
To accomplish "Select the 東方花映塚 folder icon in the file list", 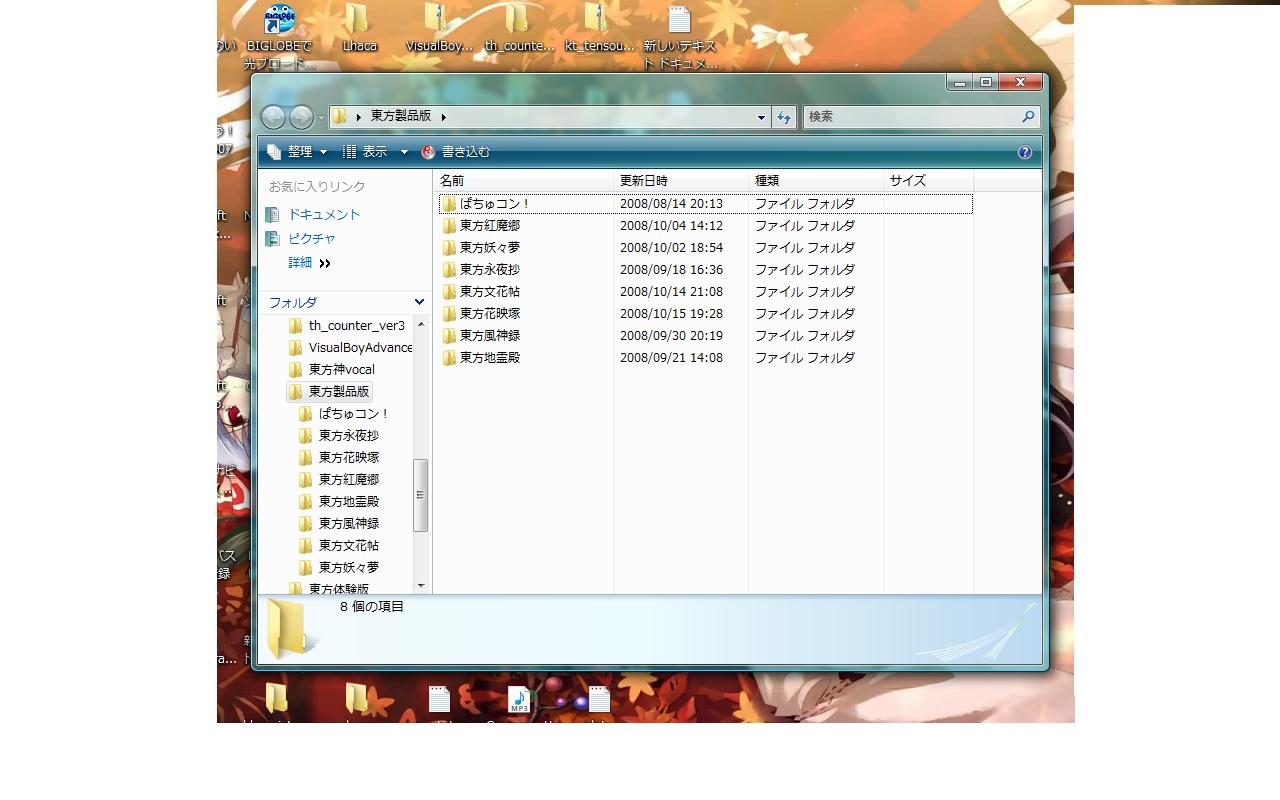I will coord(449,314).
